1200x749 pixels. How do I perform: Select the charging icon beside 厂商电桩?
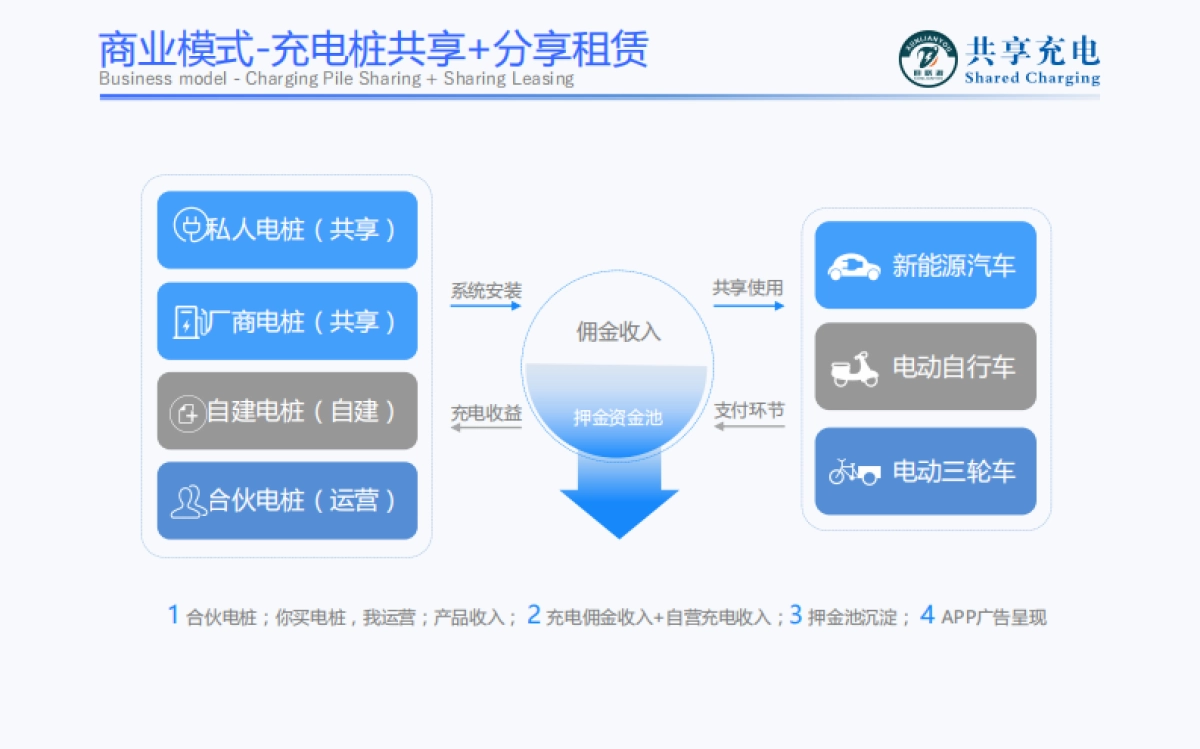tap(185, 321)
